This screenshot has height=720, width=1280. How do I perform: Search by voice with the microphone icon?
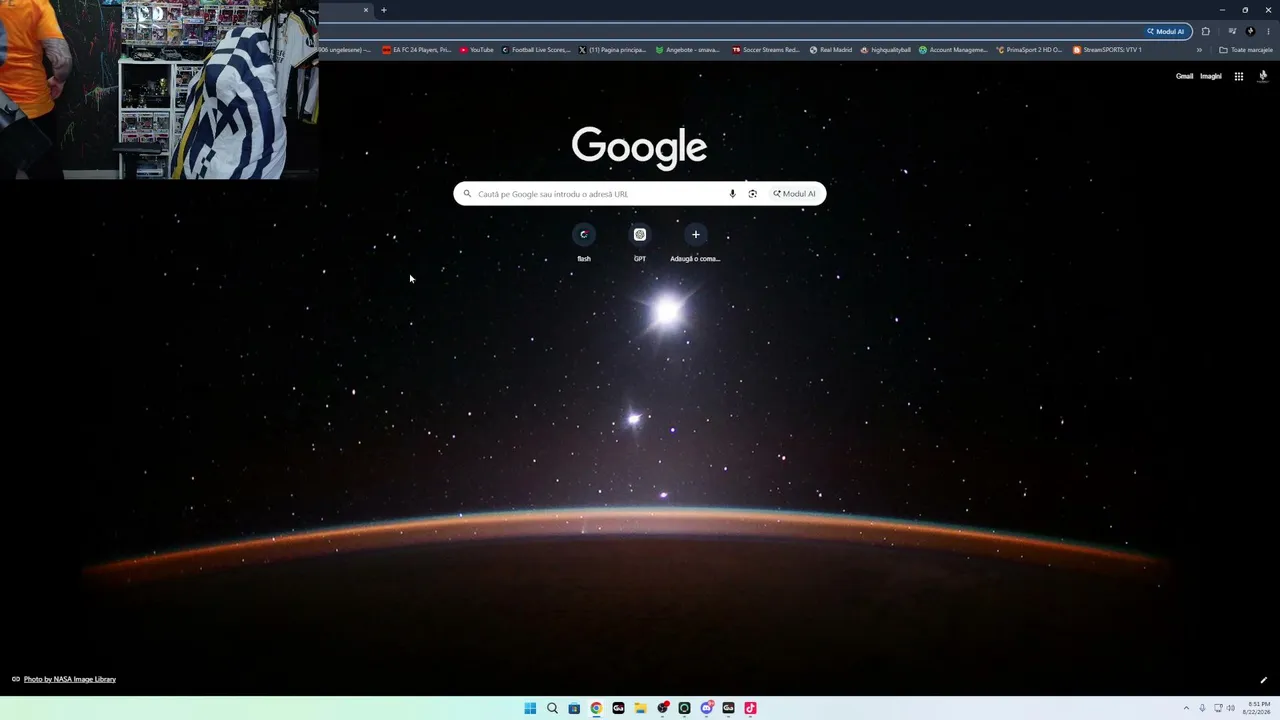[732, 194]
